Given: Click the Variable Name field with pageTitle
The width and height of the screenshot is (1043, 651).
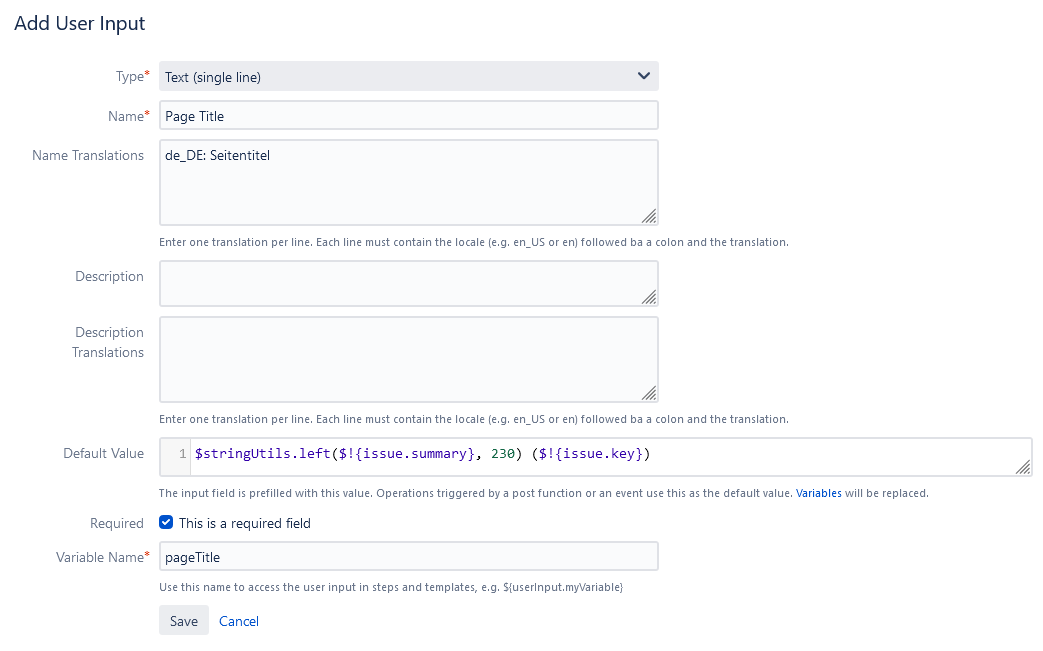Looking at the screenshot, I should [408, 556].
